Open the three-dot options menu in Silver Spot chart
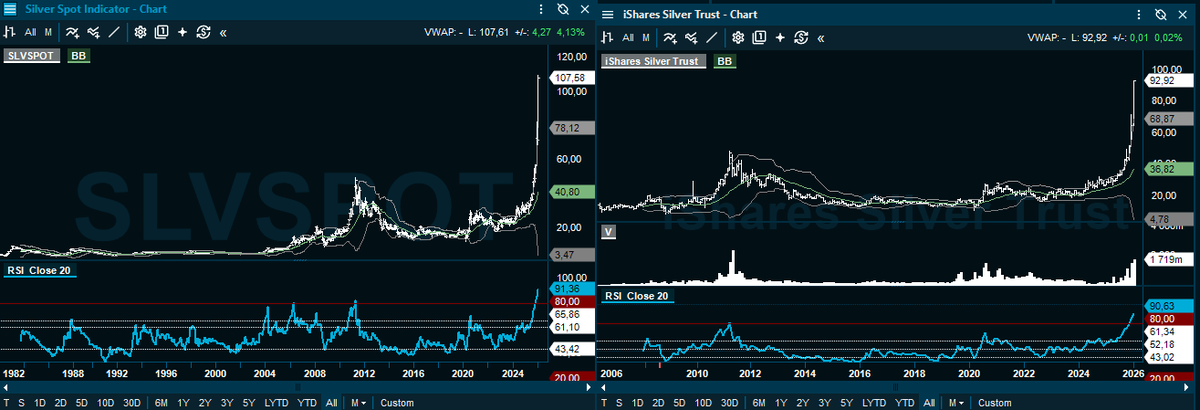The image size is (1200, 410). (x=541, y=9)
